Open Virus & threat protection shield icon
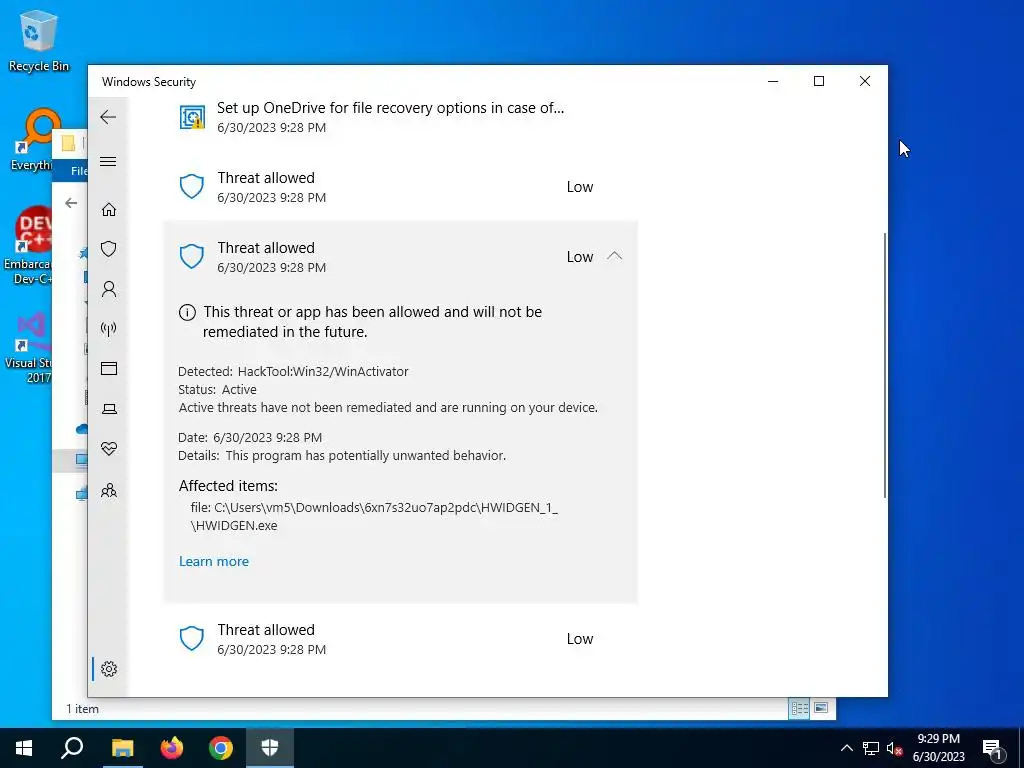 point(108,249)
